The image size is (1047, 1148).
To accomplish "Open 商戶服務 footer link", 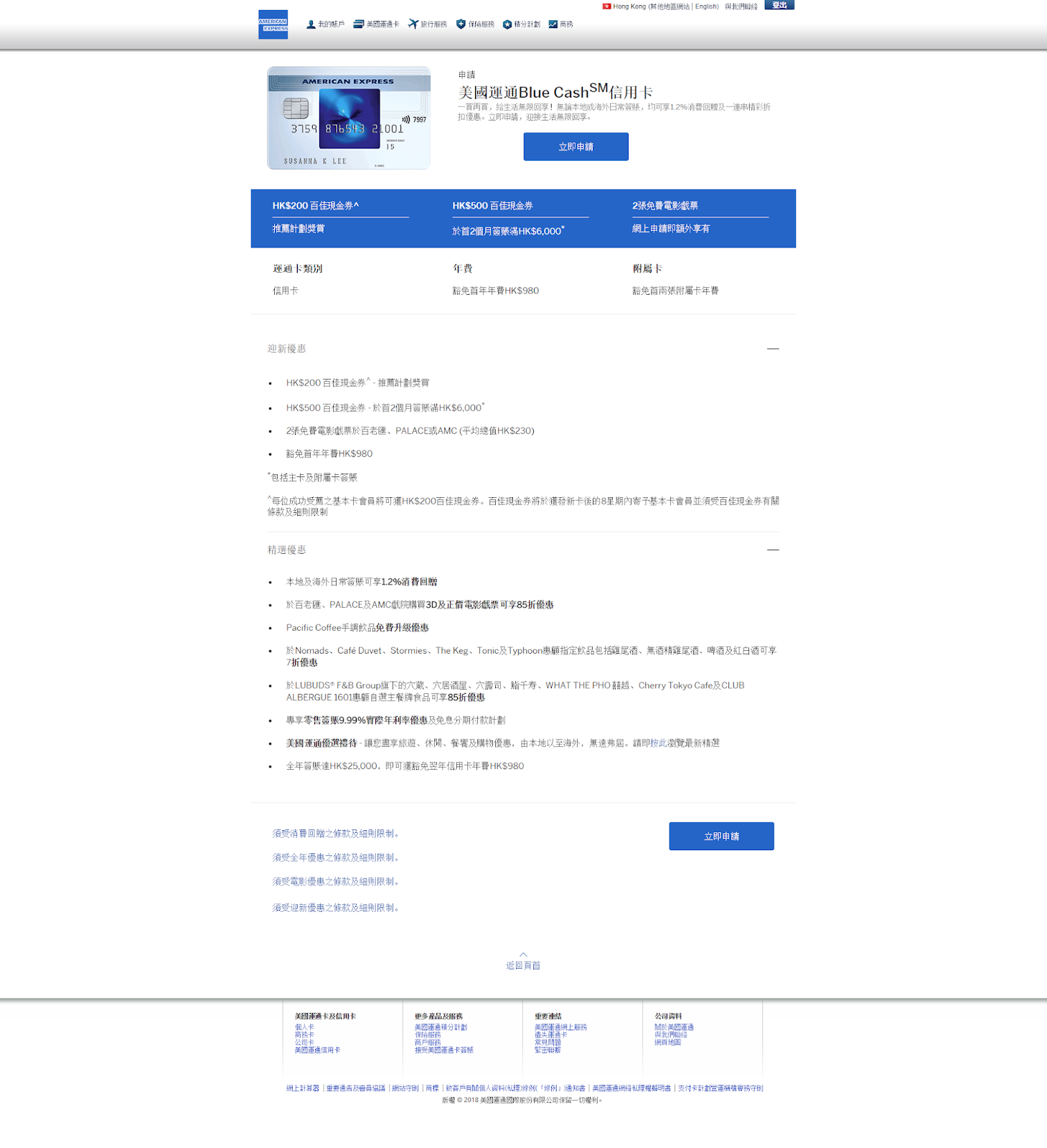I will tap(428, 1043).
